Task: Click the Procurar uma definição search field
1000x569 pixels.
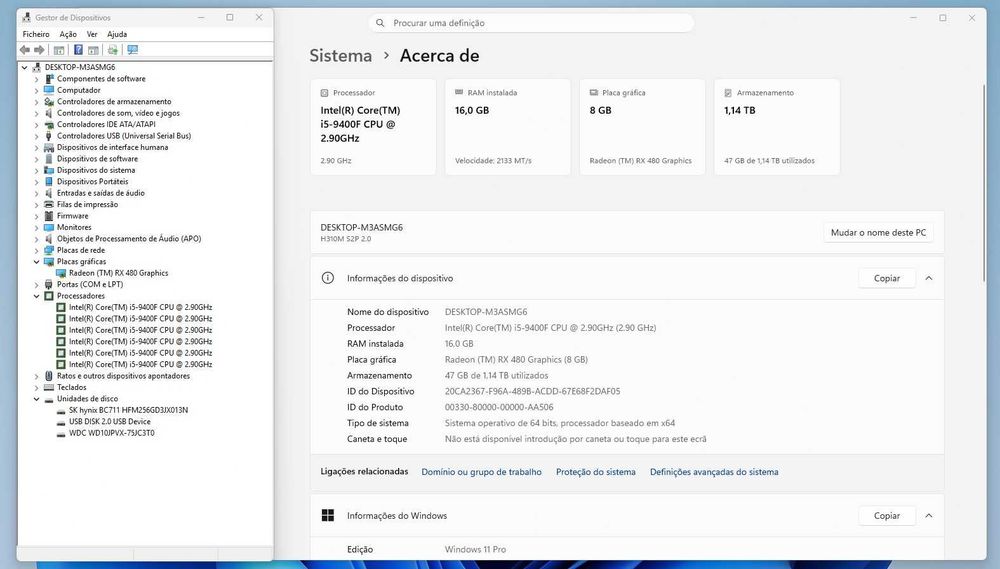Action: (531, 23)
